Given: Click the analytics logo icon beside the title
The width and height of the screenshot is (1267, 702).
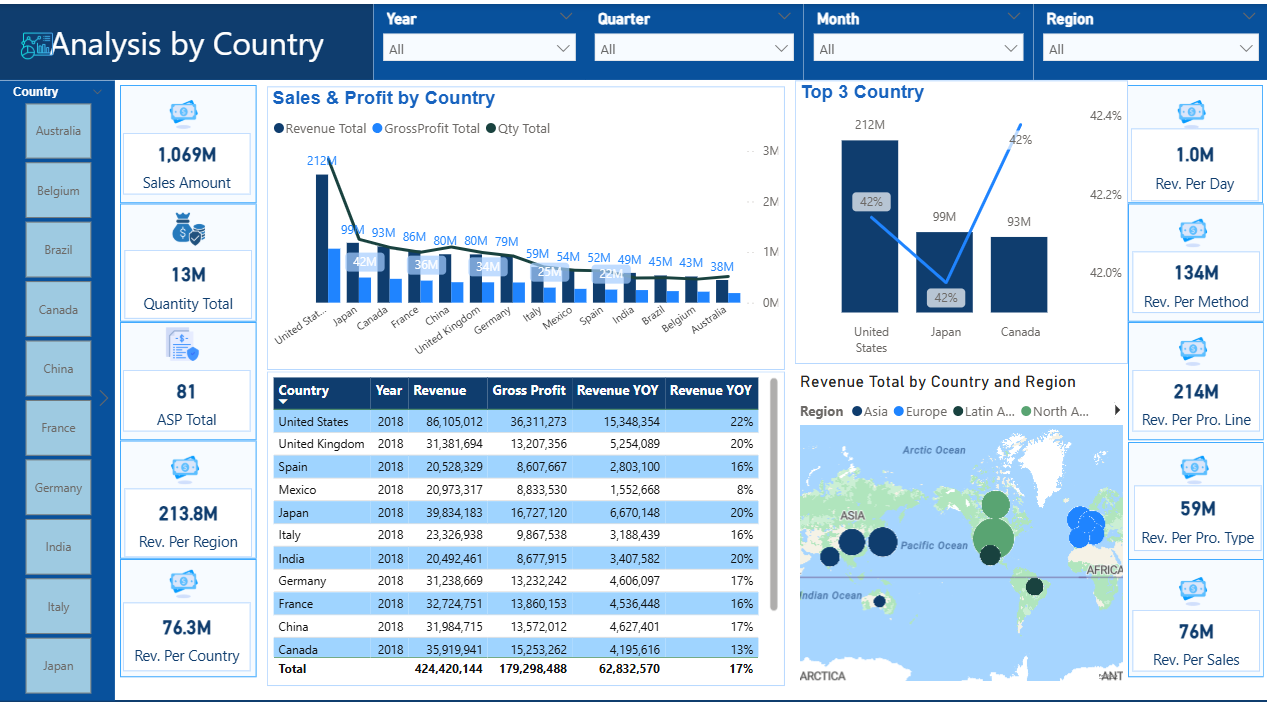Looking at the screenshot, I should point(37,45).
